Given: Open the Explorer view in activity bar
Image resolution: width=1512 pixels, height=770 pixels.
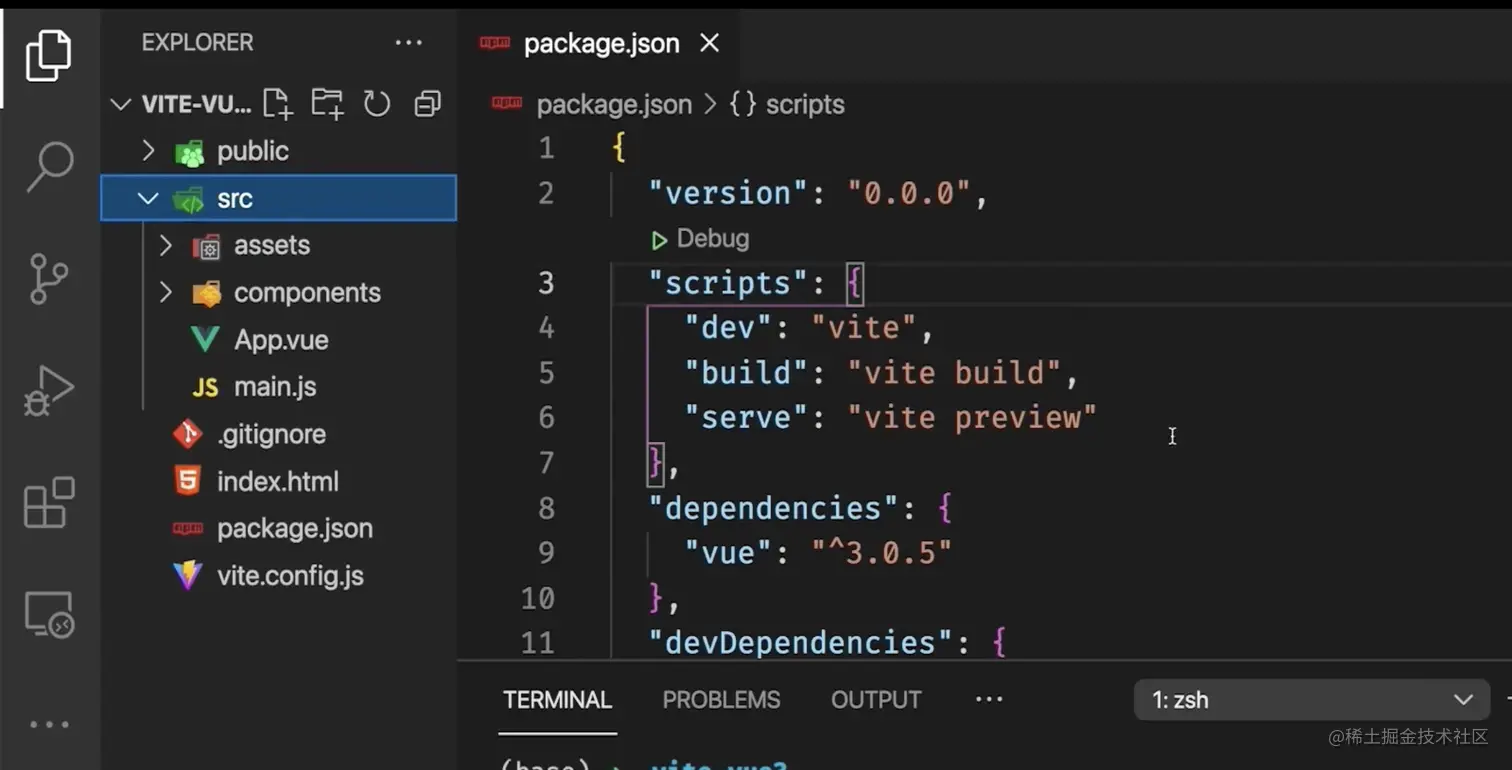Looking at the screenshot, I should [48, 55].
